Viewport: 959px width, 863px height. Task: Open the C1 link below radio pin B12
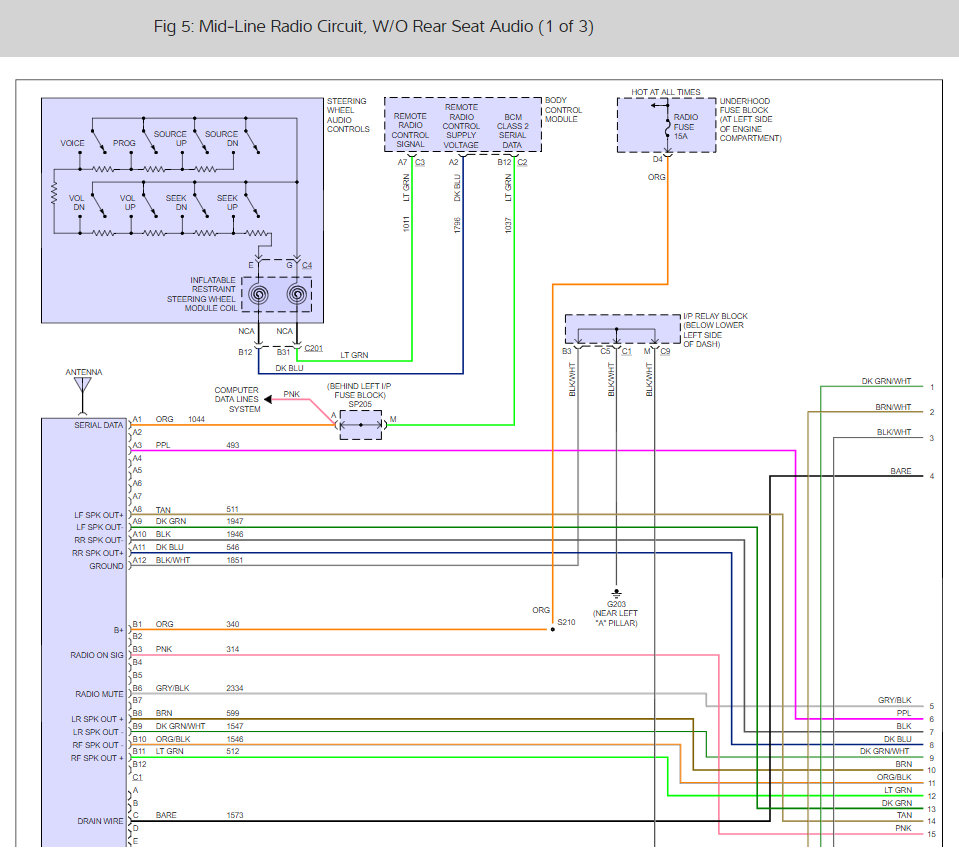point(138,777)
